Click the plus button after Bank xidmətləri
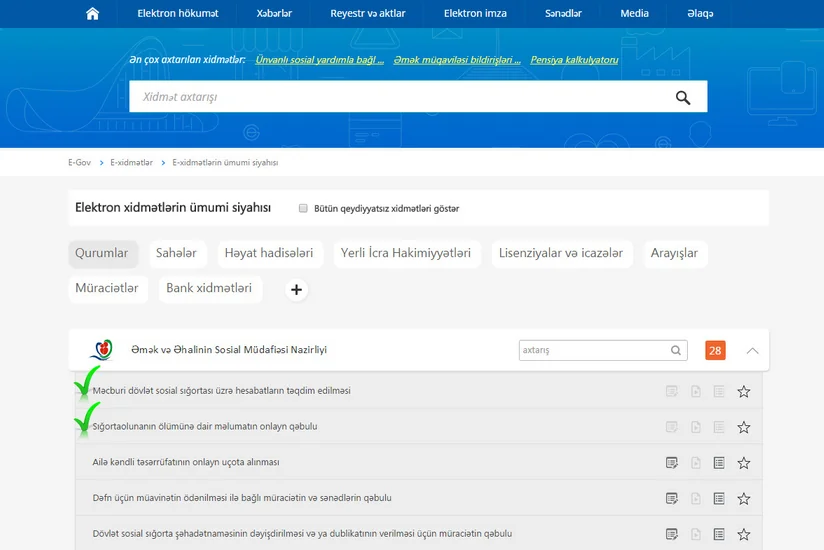Image resolution: width=824 pixels, height=550 pixels. pyautogui.click(x=296, y=289)
